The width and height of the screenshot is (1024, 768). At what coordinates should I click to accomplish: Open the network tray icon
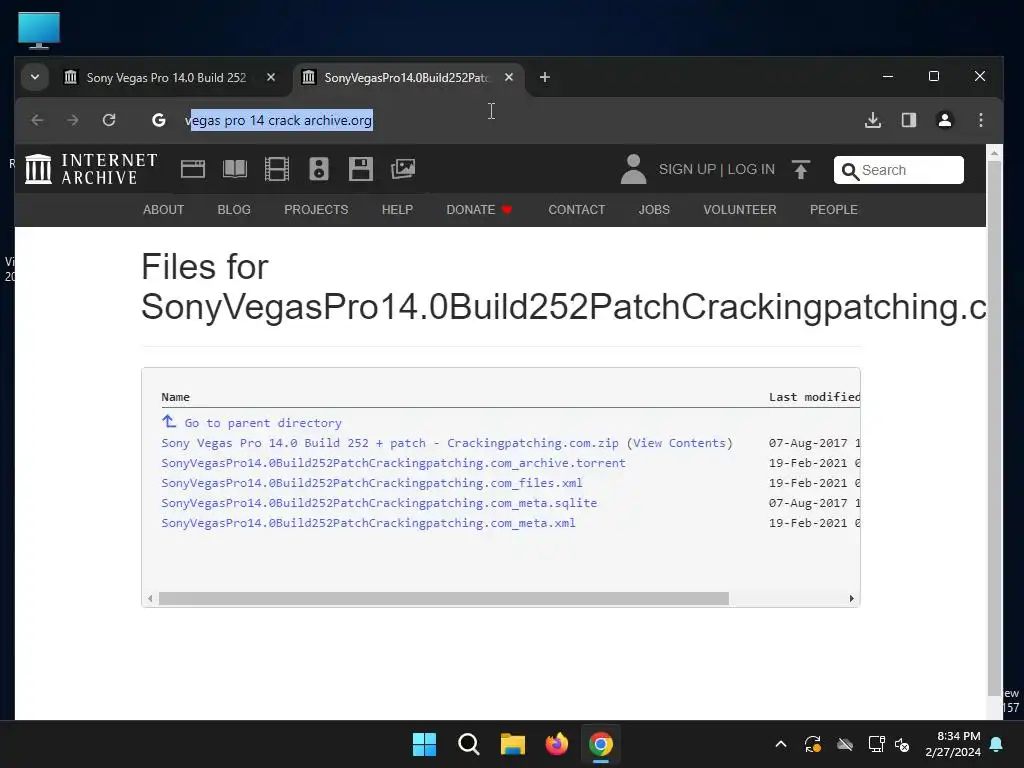[x=876, y=744]
